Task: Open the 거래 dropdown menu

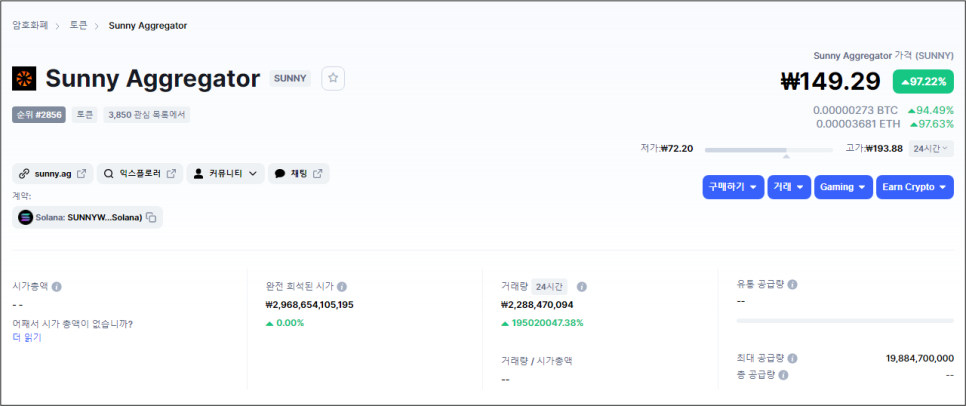Action: click(789, 187)
